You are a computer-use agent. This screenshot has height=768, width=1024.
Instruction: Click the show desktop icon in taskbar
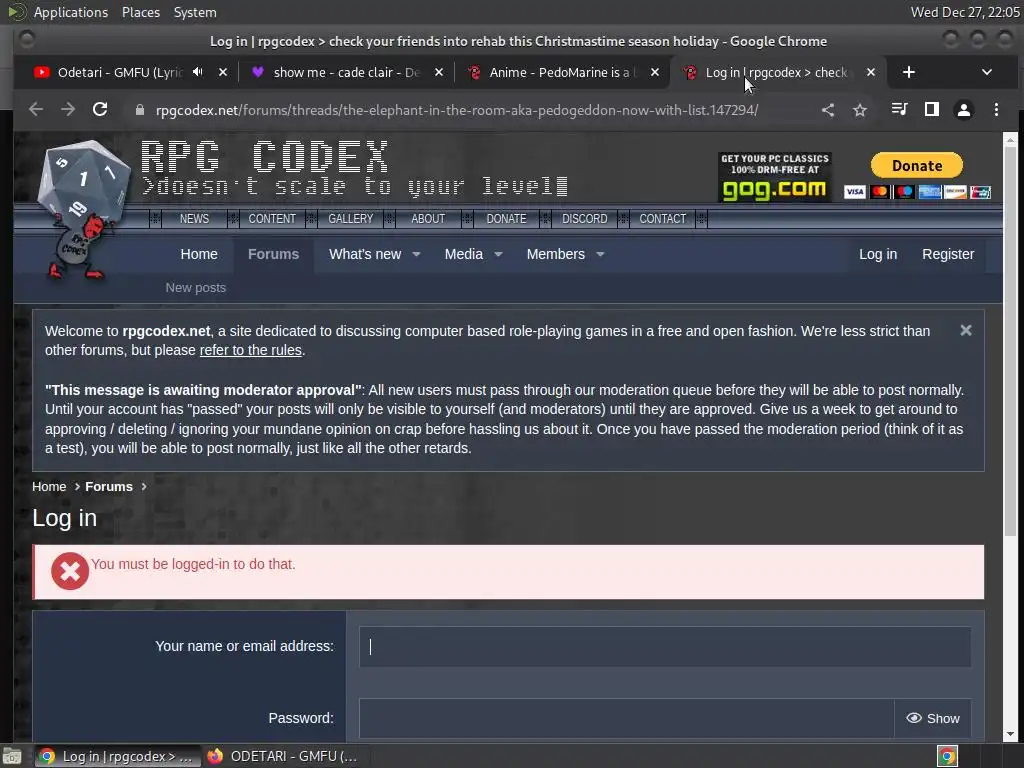point(12,756)
